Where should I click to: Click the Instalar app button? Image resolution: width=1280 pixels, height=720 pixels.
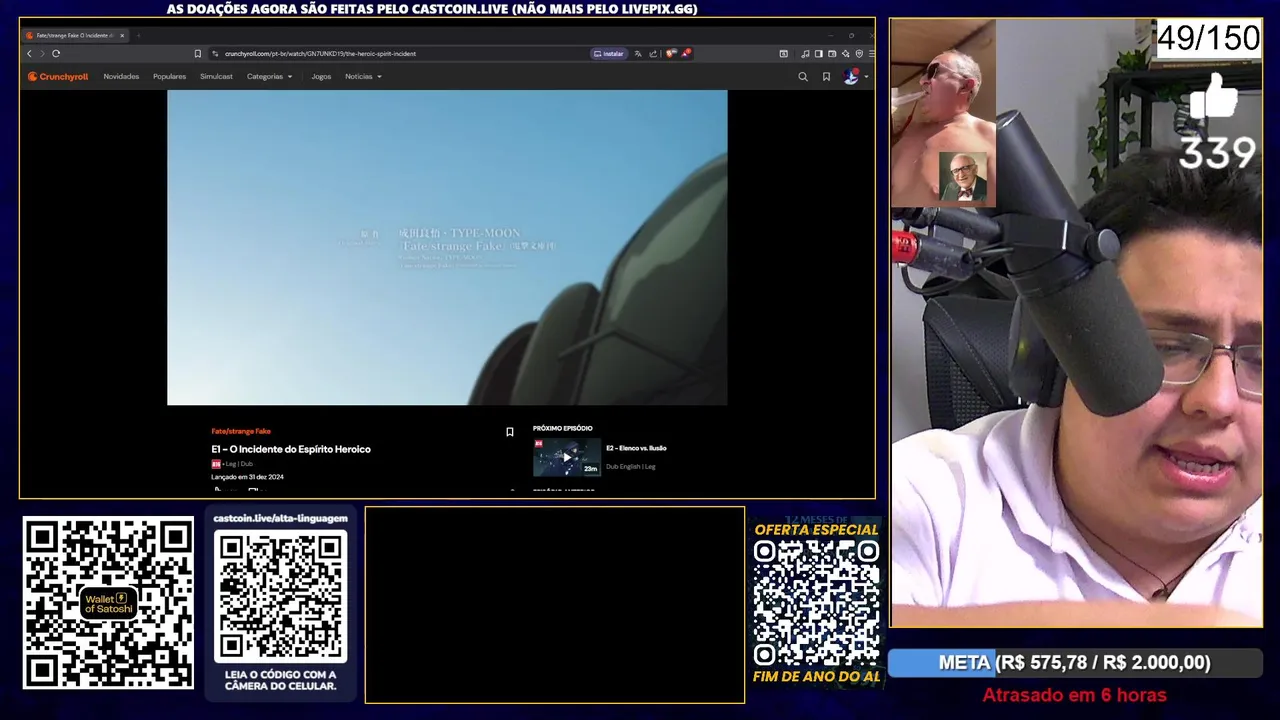coord(609,54)
